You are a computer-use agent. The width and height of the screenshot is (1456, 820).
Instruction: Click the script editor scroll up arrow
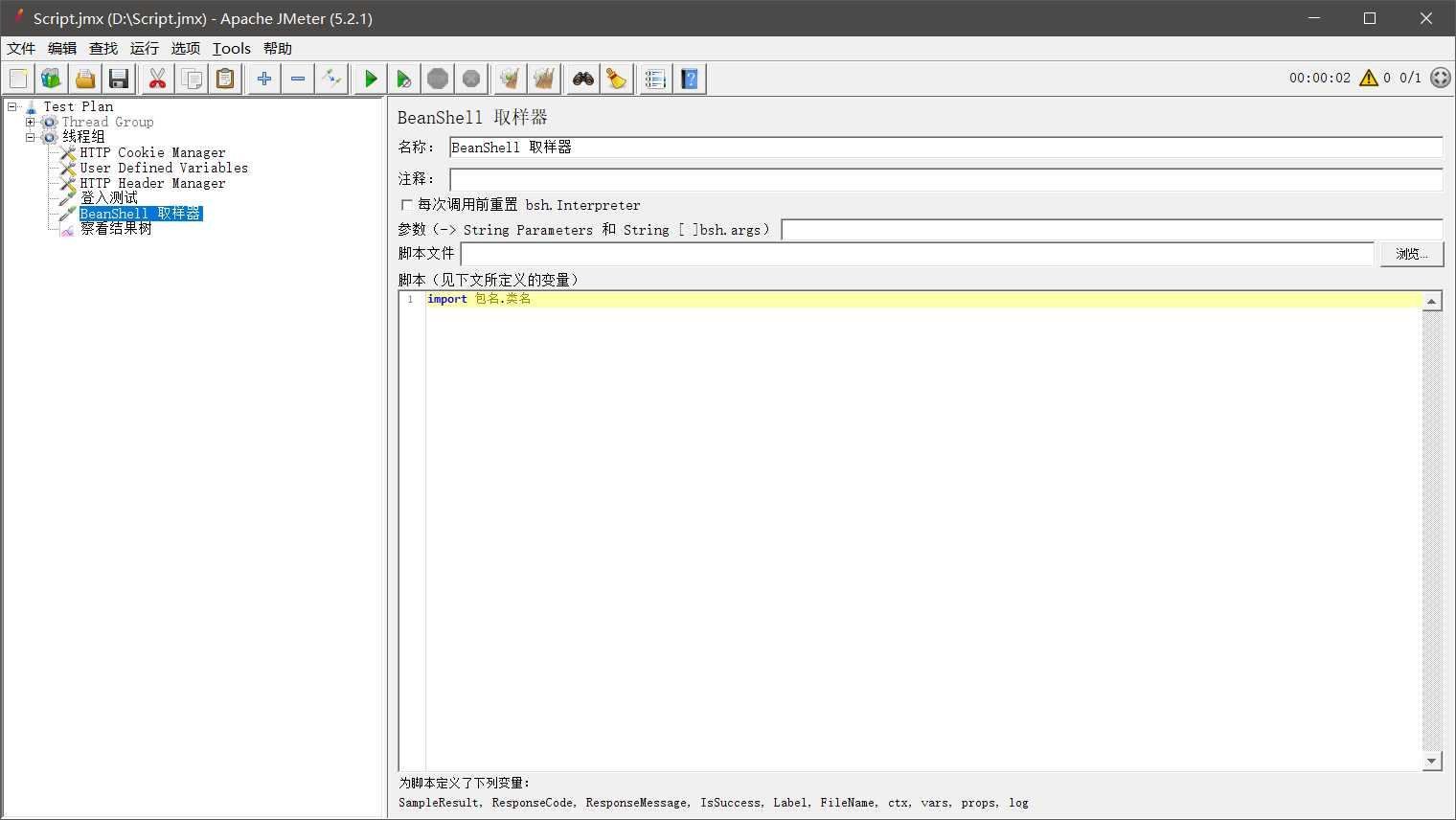[x=1432, y=301]
